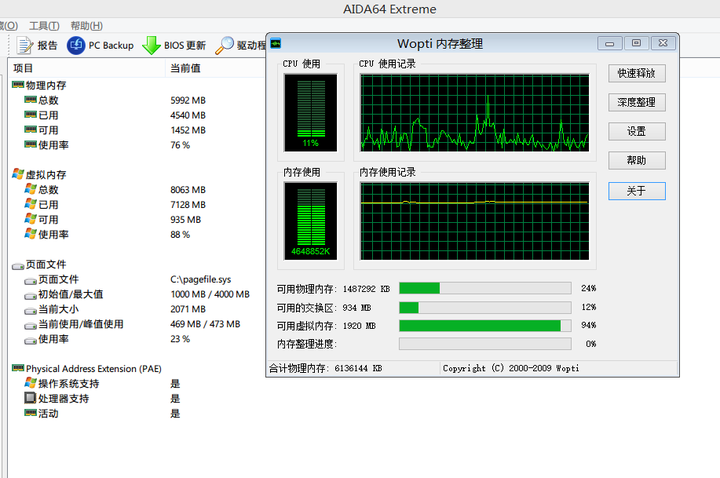The height and width of the screenshot is (478, 720).
Task: Select the 1000 MB / 4000 MB value
Action: click(x=210, y=294)
